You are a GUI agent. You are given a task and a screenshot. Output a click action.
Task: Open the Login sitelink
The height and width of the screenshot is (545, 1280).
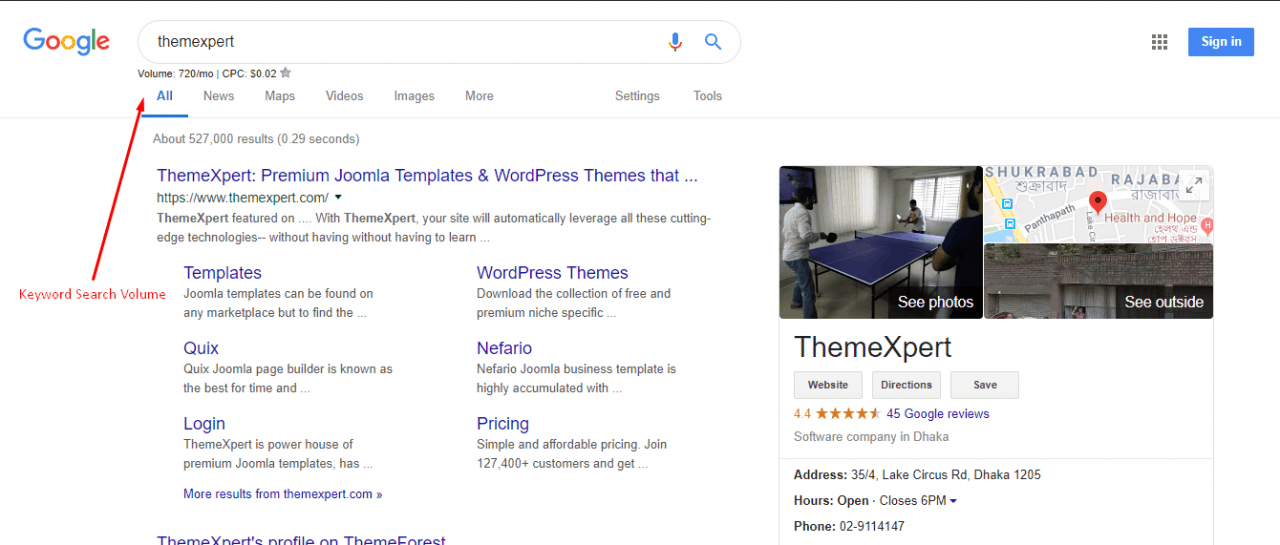[x=204, y=424]
